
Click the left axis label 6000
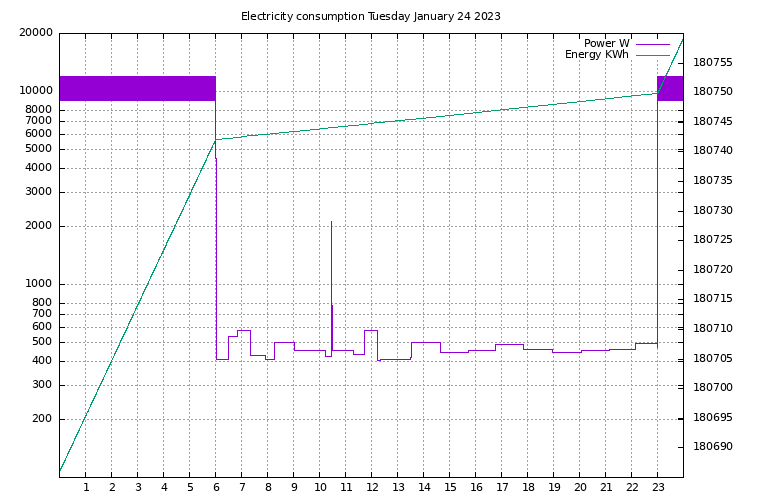pyautogui.click(x=38, y=133)
